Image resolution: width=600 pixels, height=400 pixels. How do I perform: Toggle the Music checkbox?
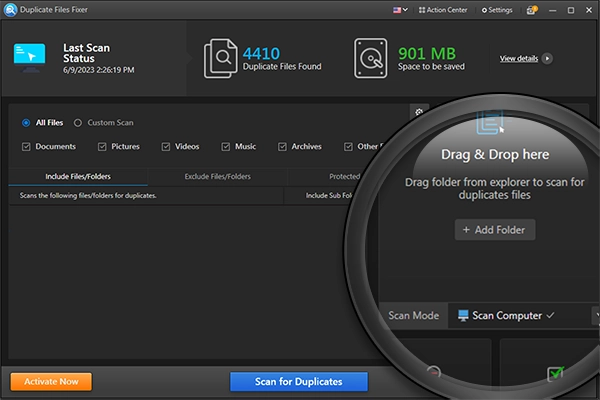click(226, 147)
